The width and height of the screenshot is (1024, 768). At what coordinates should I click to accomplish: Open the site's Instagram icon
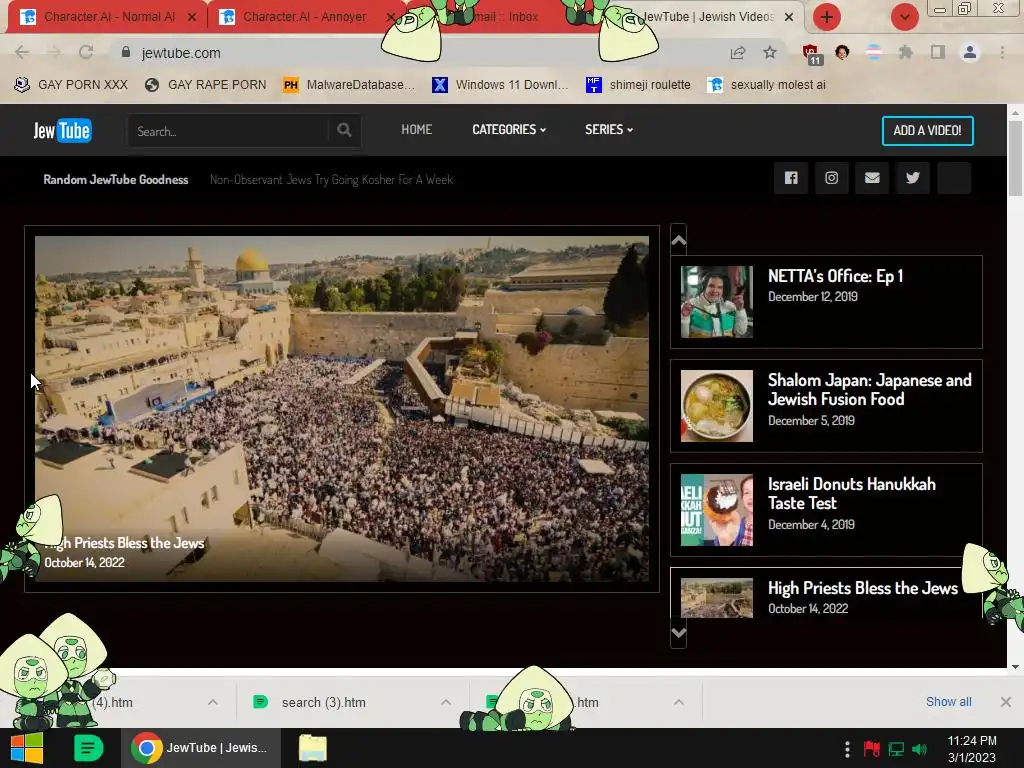point(831,178)
